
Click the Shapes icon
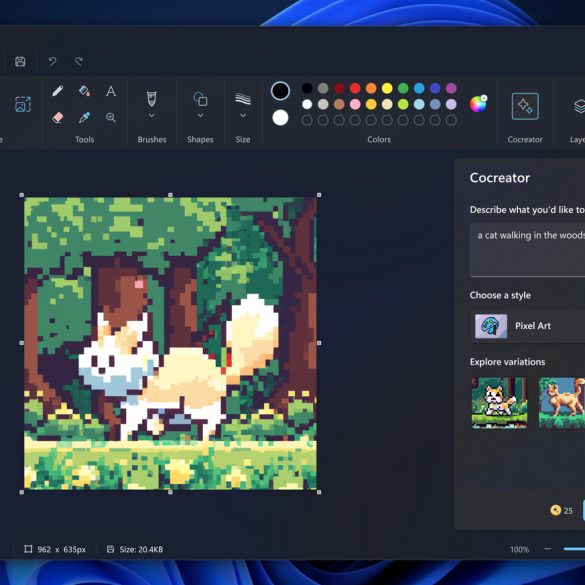click(200, 99)
